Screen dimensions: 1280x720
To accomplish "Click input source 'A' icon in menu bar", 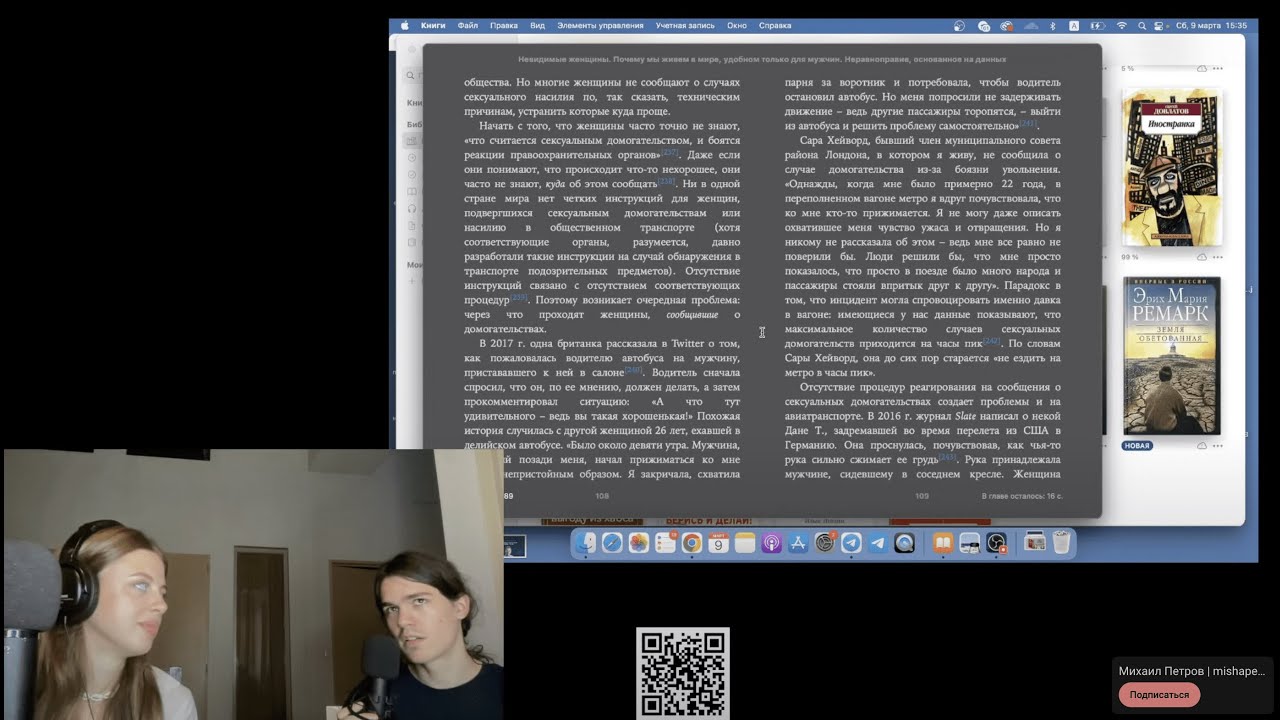I will click(1074, 25).
